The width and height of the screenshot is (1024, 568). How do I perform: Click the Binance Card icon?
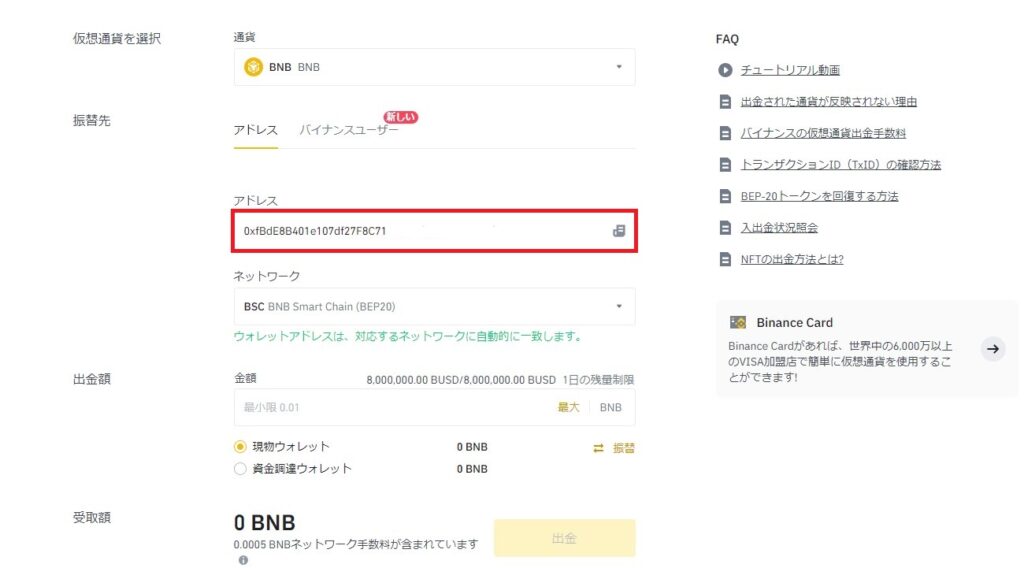point(738,323)
